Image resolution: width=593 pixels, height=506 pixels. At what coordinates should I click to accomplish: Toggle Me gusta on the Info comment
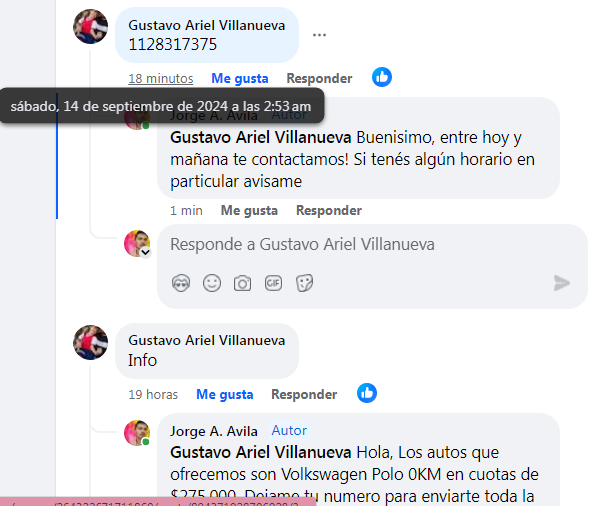click(225, 394)
